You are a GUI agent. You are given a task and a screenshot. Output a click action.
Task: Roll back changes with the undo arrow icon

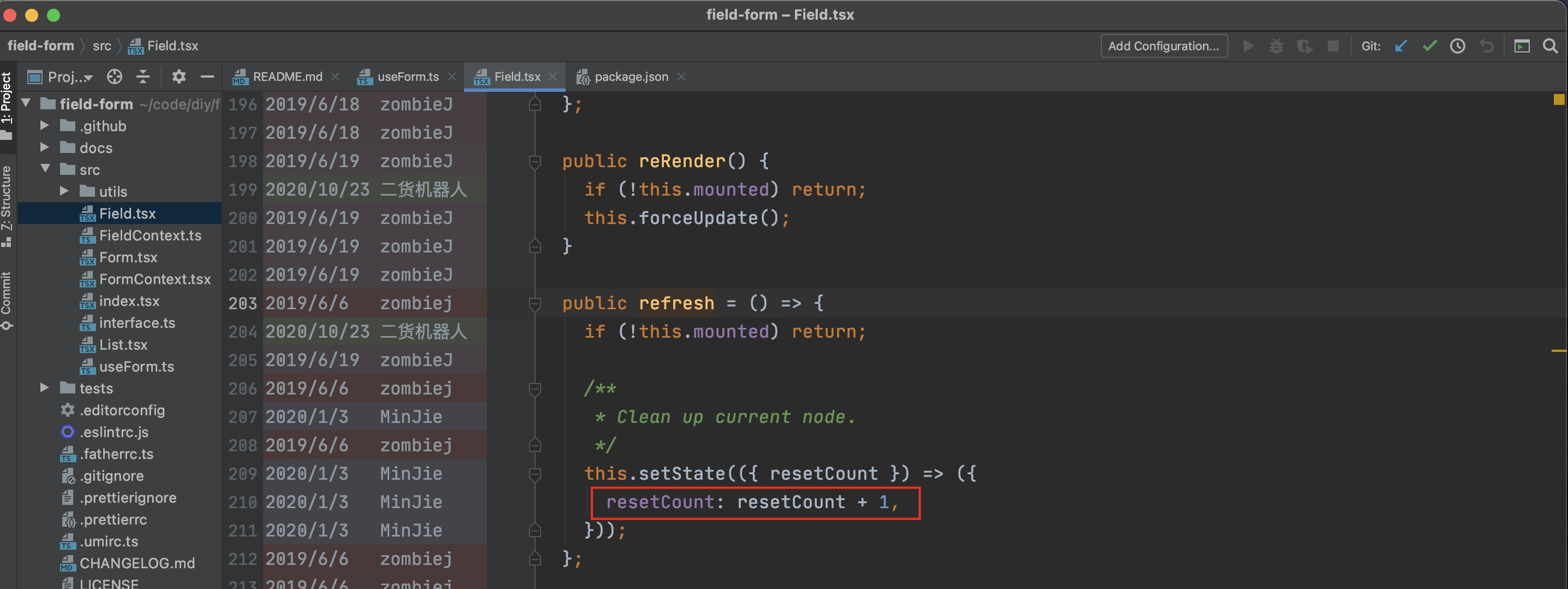point(1487,46)
